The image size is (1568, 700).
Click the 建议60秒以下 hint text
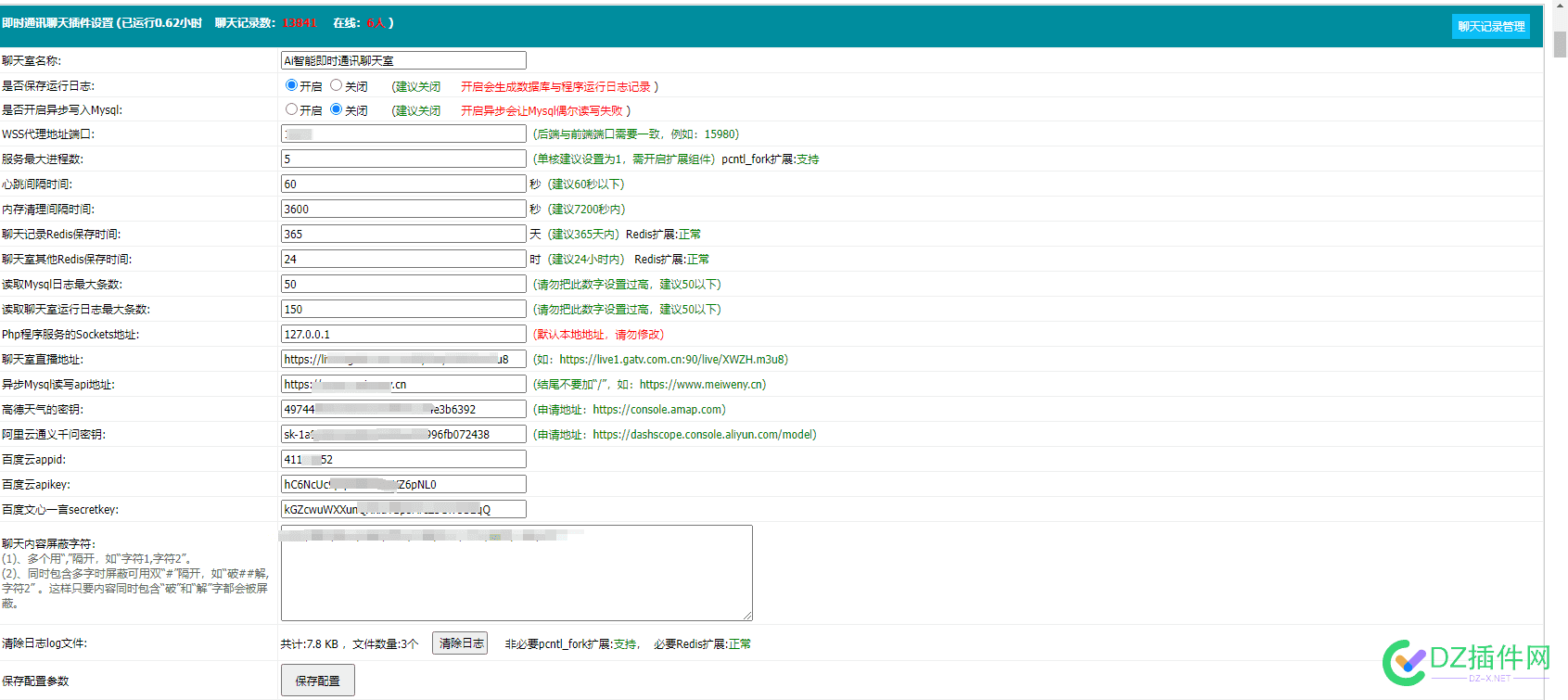pyautogui.click(x=586, y=185)
